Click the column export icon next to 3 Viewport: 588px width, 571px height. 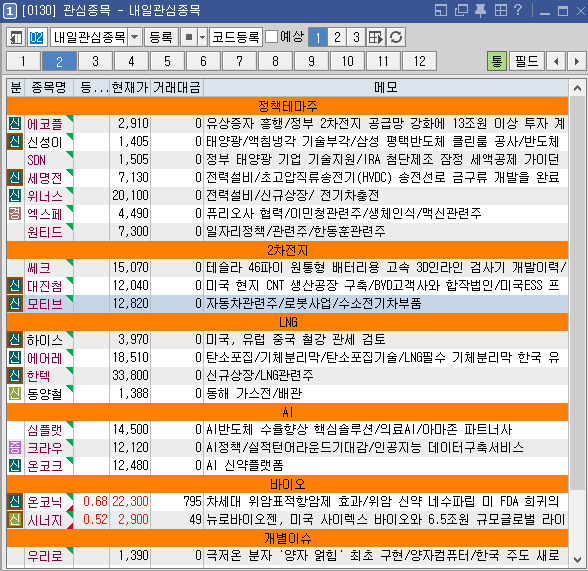376,37
